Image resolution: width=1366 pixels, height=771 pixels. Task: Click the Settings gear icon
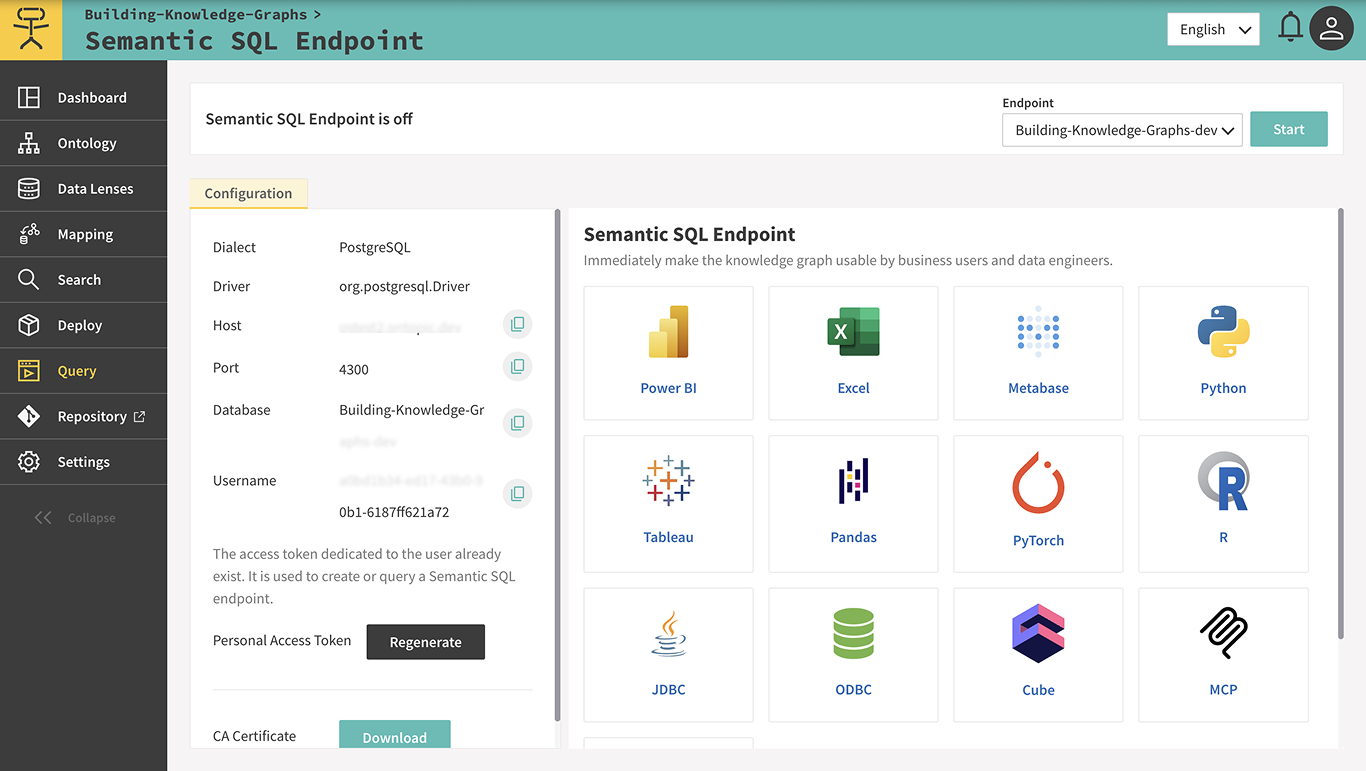29,462
